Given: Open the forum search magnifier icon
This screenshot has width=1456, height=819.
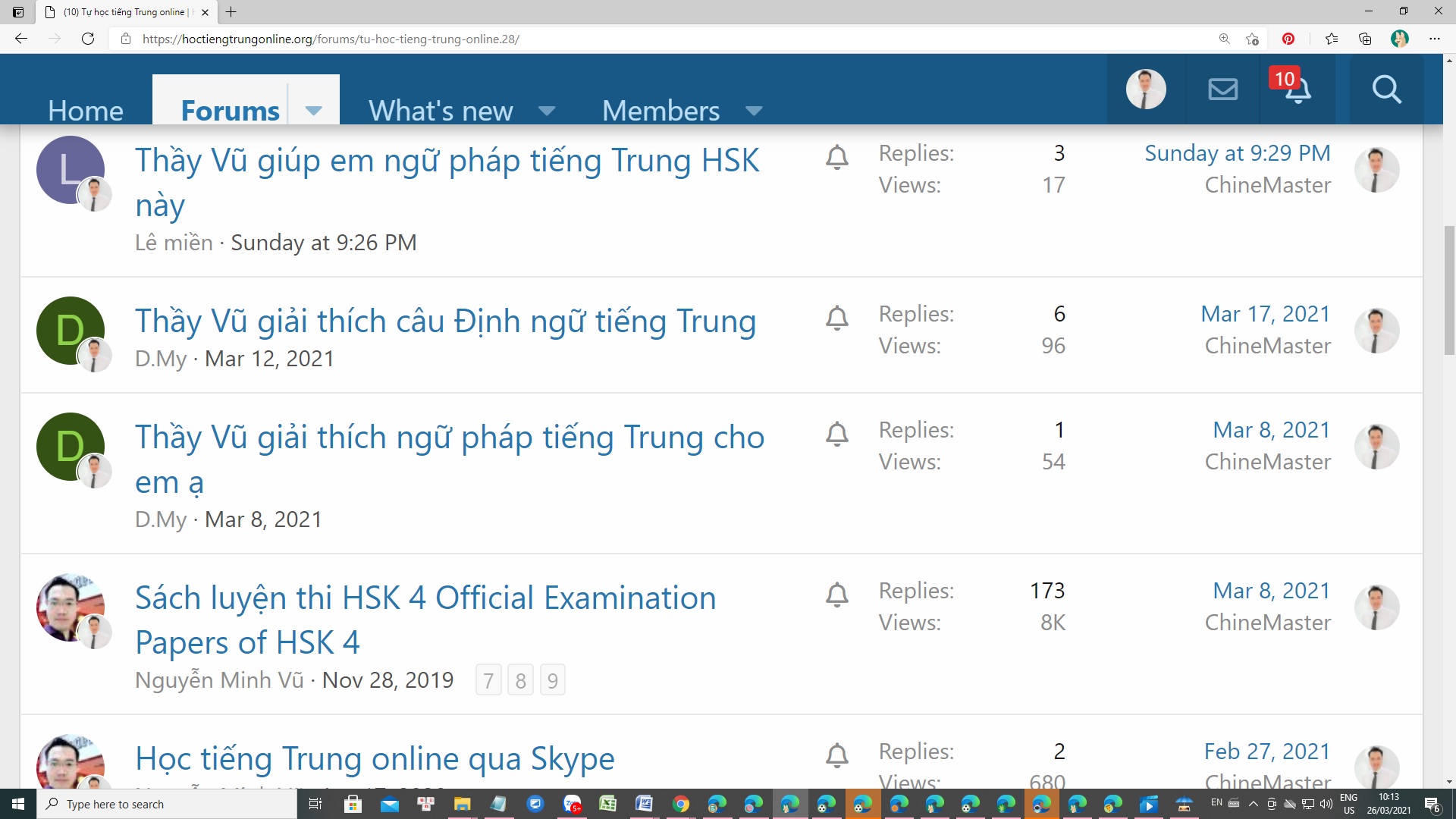Looking at the screenshot, I should (1385, 89).
